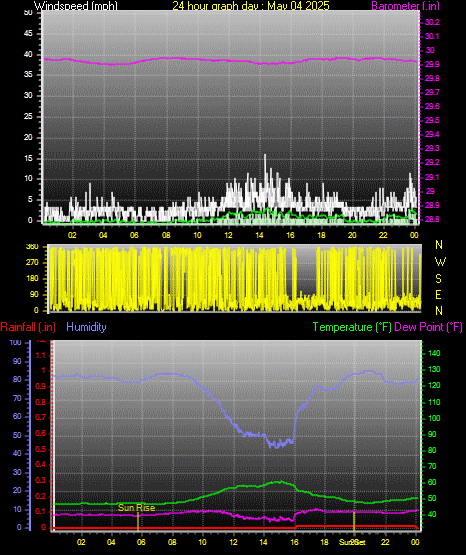This screenshot has height=555, width=466.
Task: Click the red "Rainfall (.in)" legend label
Action: (x=28, y=327)
